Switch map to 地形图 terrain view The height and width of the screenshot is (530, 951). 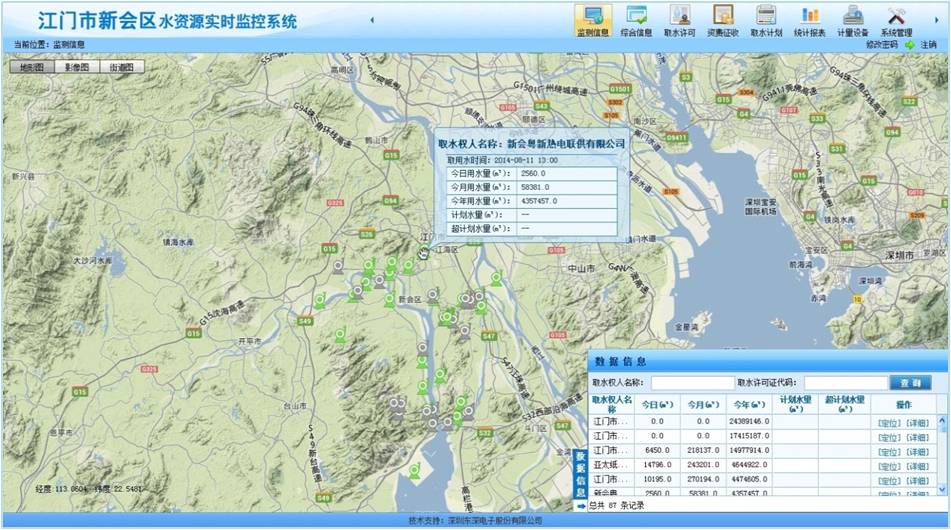click(x=32, y=67)
